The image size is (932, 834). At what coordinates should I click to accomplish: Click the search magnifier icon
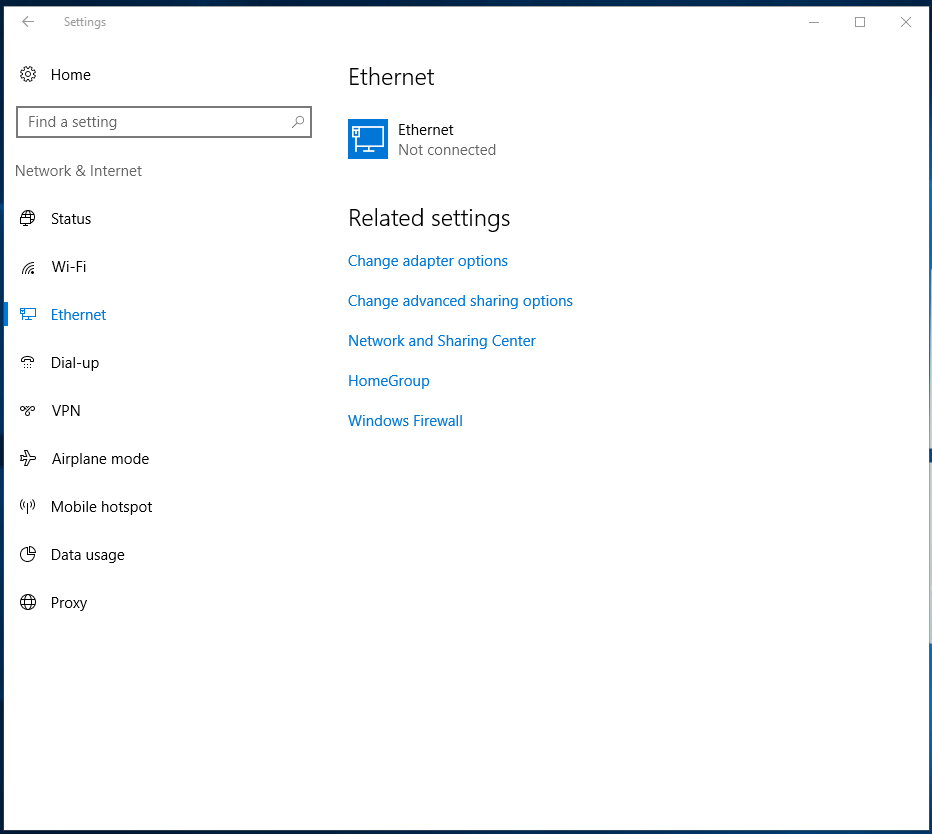pos(298,122)
